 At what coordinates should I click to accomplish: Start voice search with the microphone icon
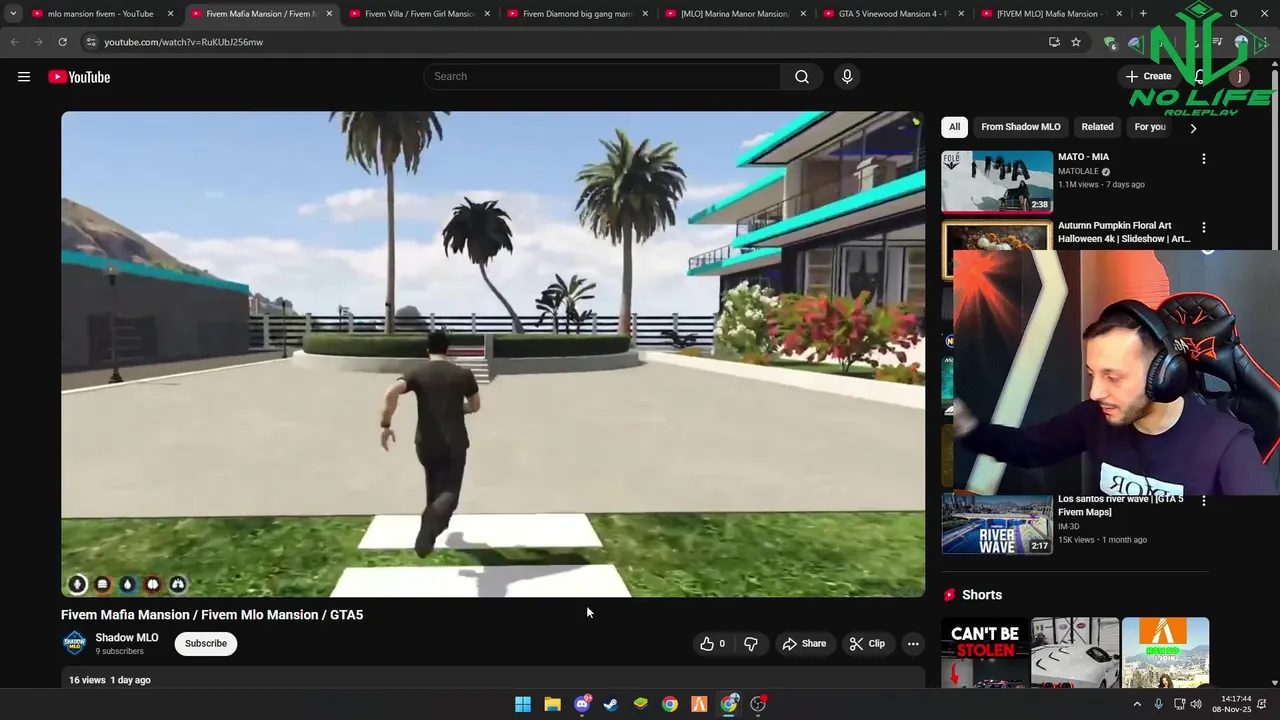pyautogui.click(x=847, y=77)
